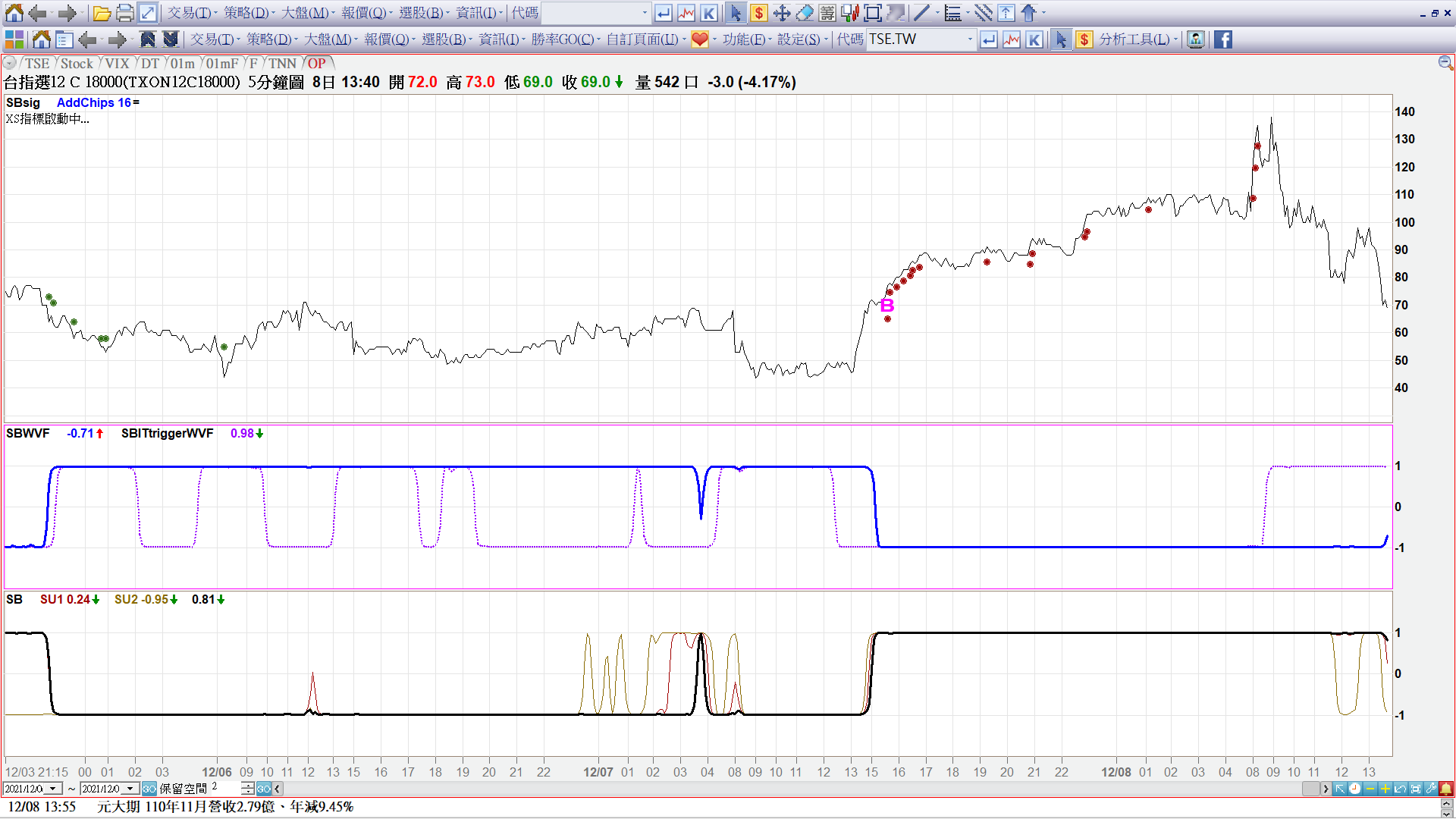Click the red heart favorites icon
Image resolution: width=1456 pixels, height=819 pixels.
[699, 39]
